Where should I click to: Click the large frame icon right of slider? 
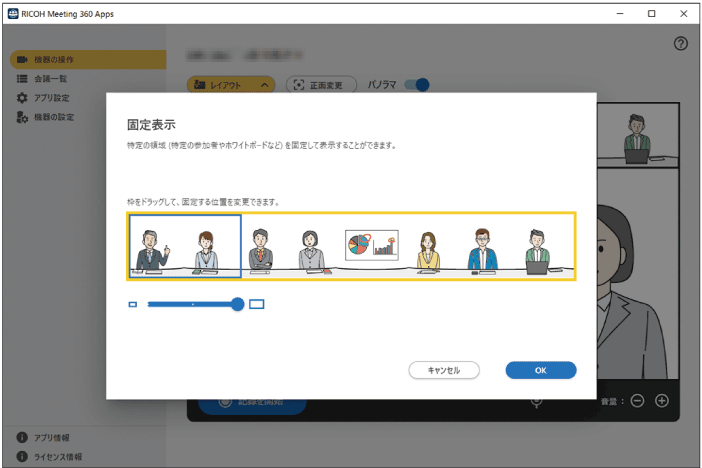click(257, 305)
